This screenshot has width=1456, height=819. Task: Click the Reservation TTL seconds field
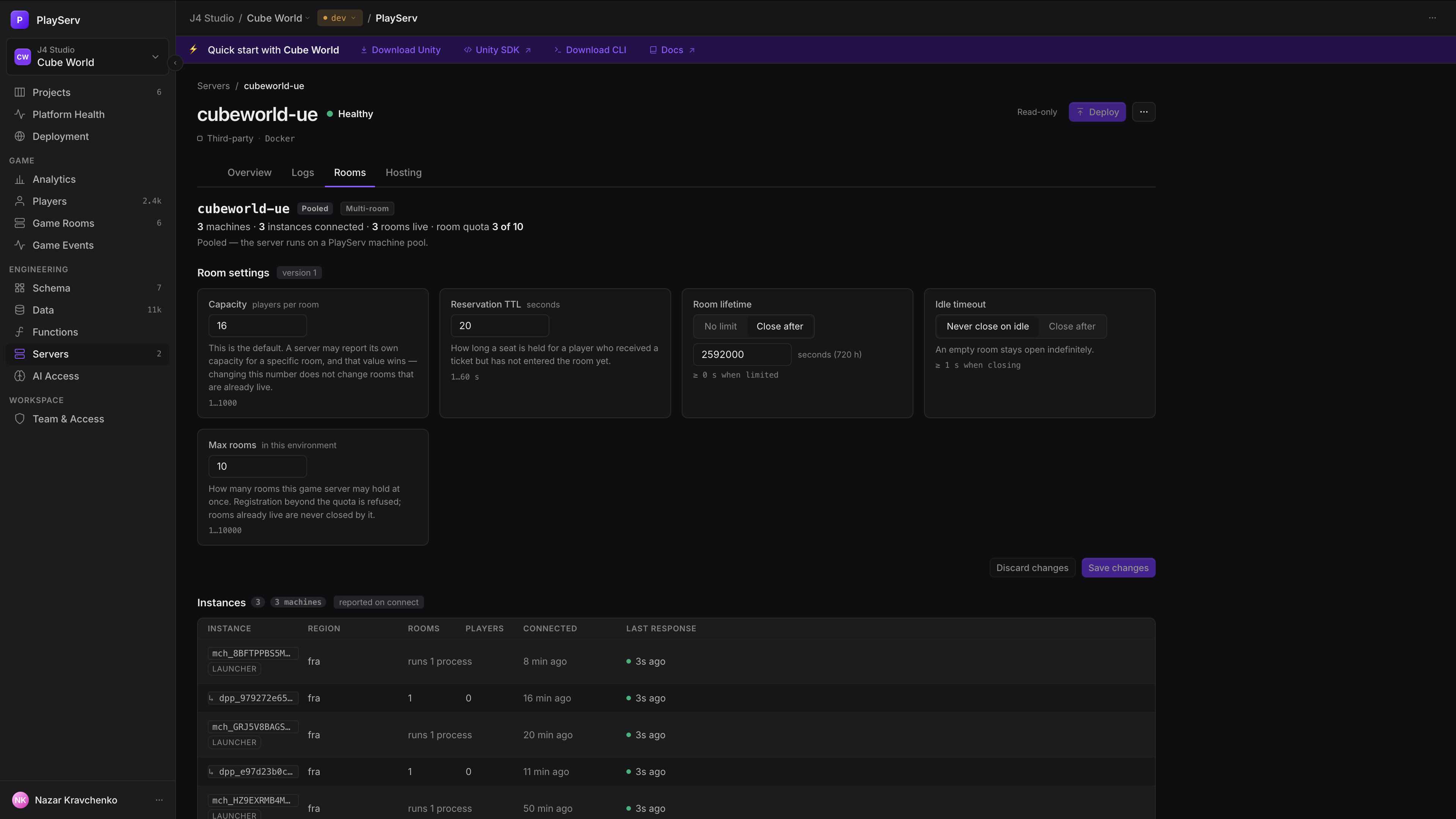(500, 326)
